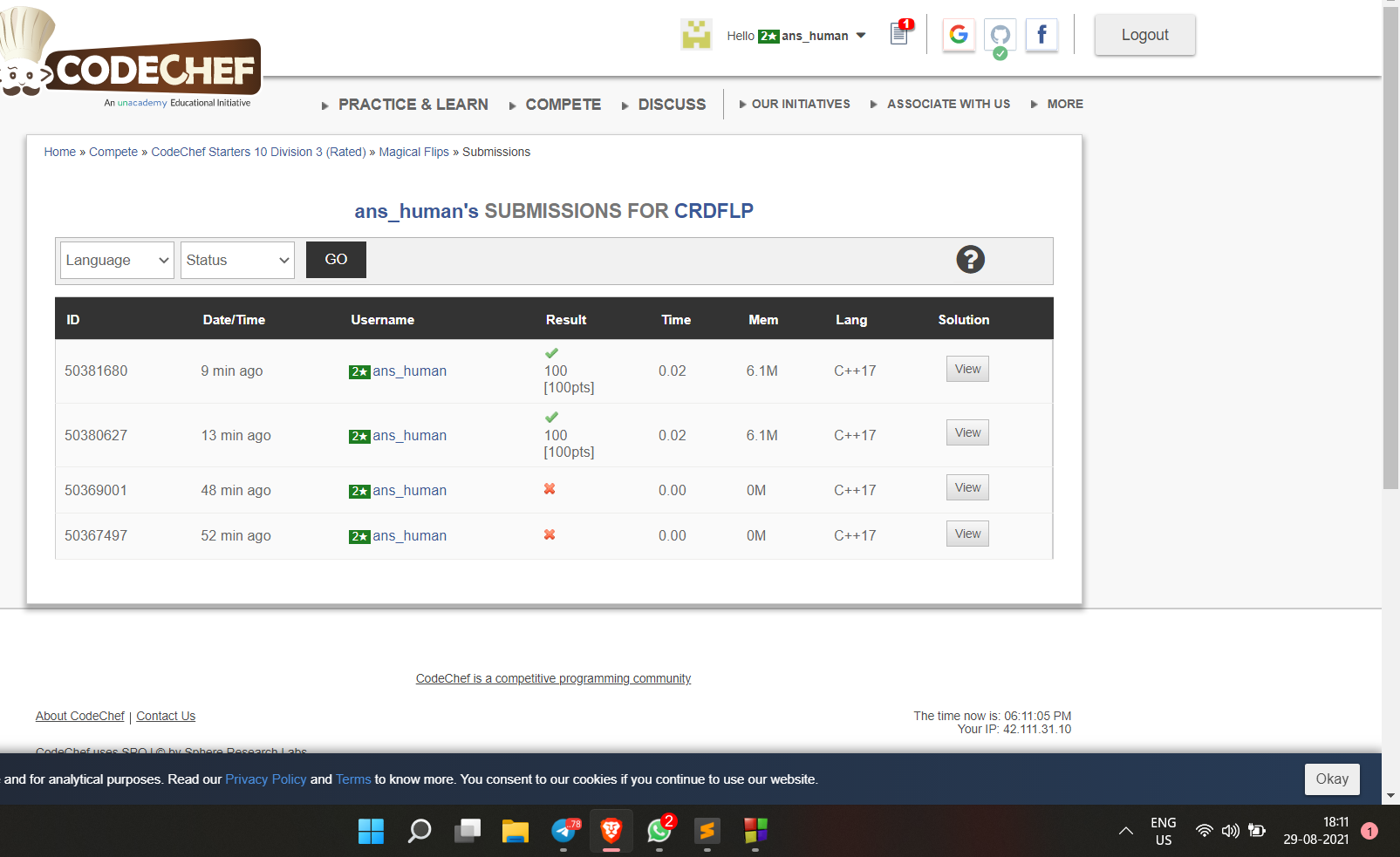Click the Wi-Fi tray icon
1400x857 pixels.
(1205, 830)
